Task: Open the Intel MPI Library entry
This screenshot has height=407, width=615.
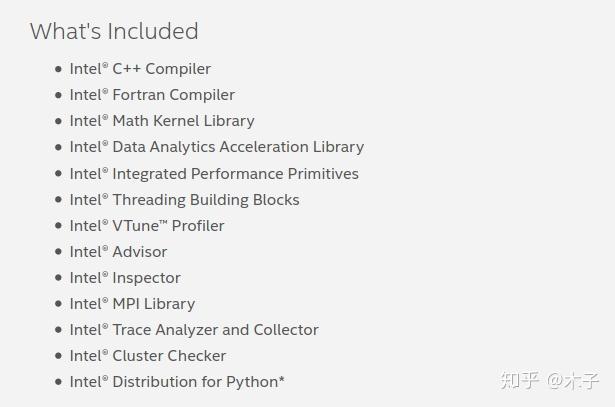Action: coord(132,303)
